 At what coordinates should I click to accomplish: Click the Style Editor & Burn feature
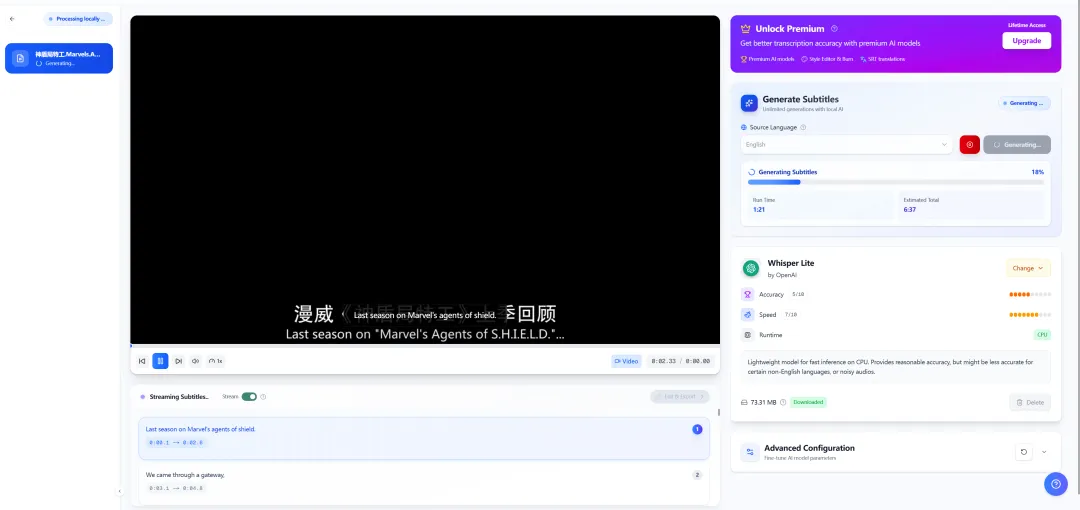tap(827, 59)
